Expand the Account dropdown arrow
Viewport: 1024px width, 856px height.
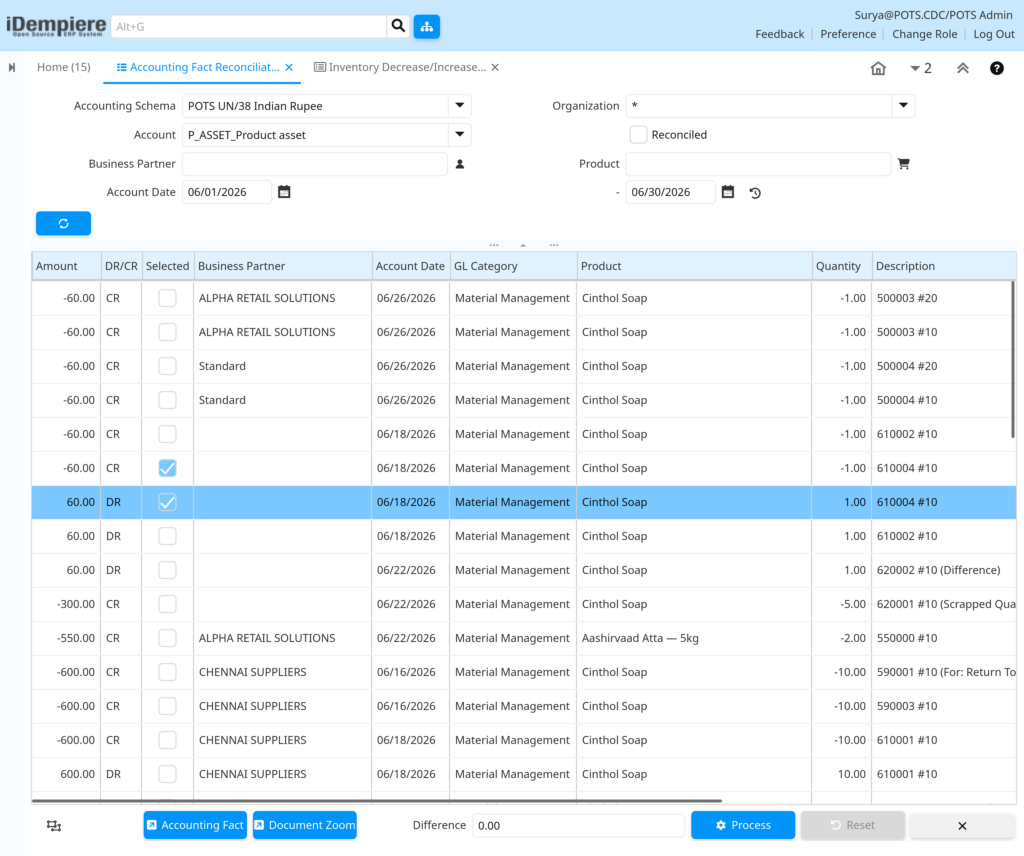[x=460, y=135]
